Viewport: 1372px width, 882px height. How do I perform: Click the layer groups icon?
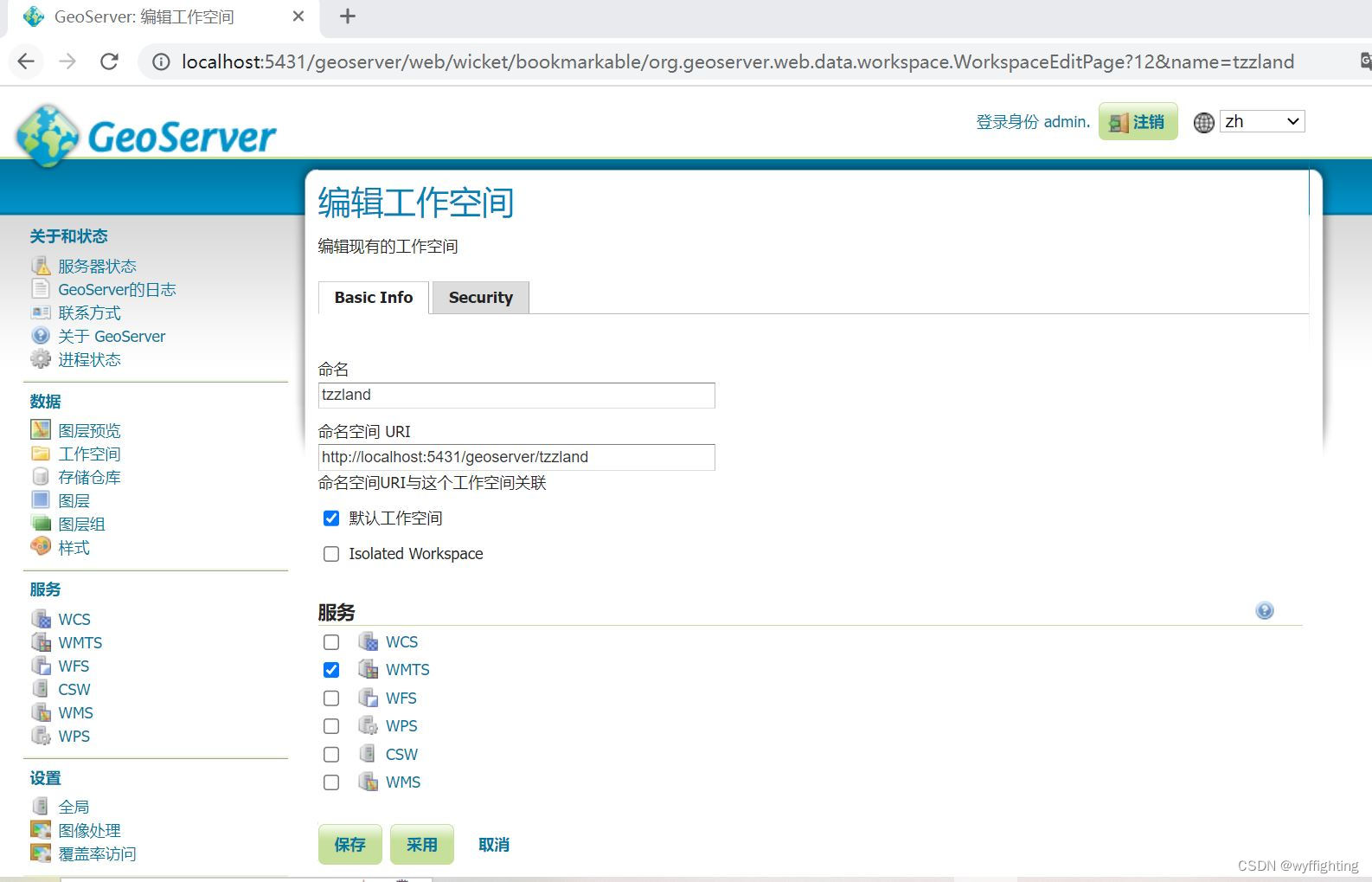41,523
